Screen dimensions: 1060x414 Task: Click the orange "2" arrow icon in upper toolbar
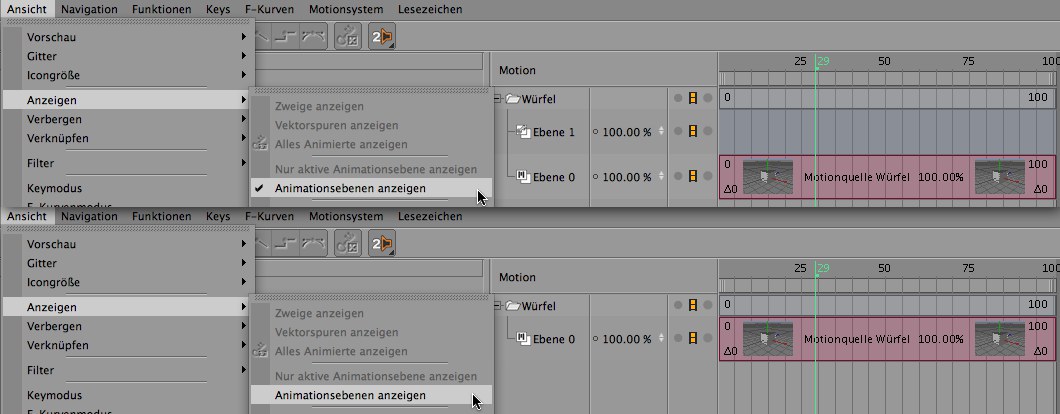[x=382, y=38]
